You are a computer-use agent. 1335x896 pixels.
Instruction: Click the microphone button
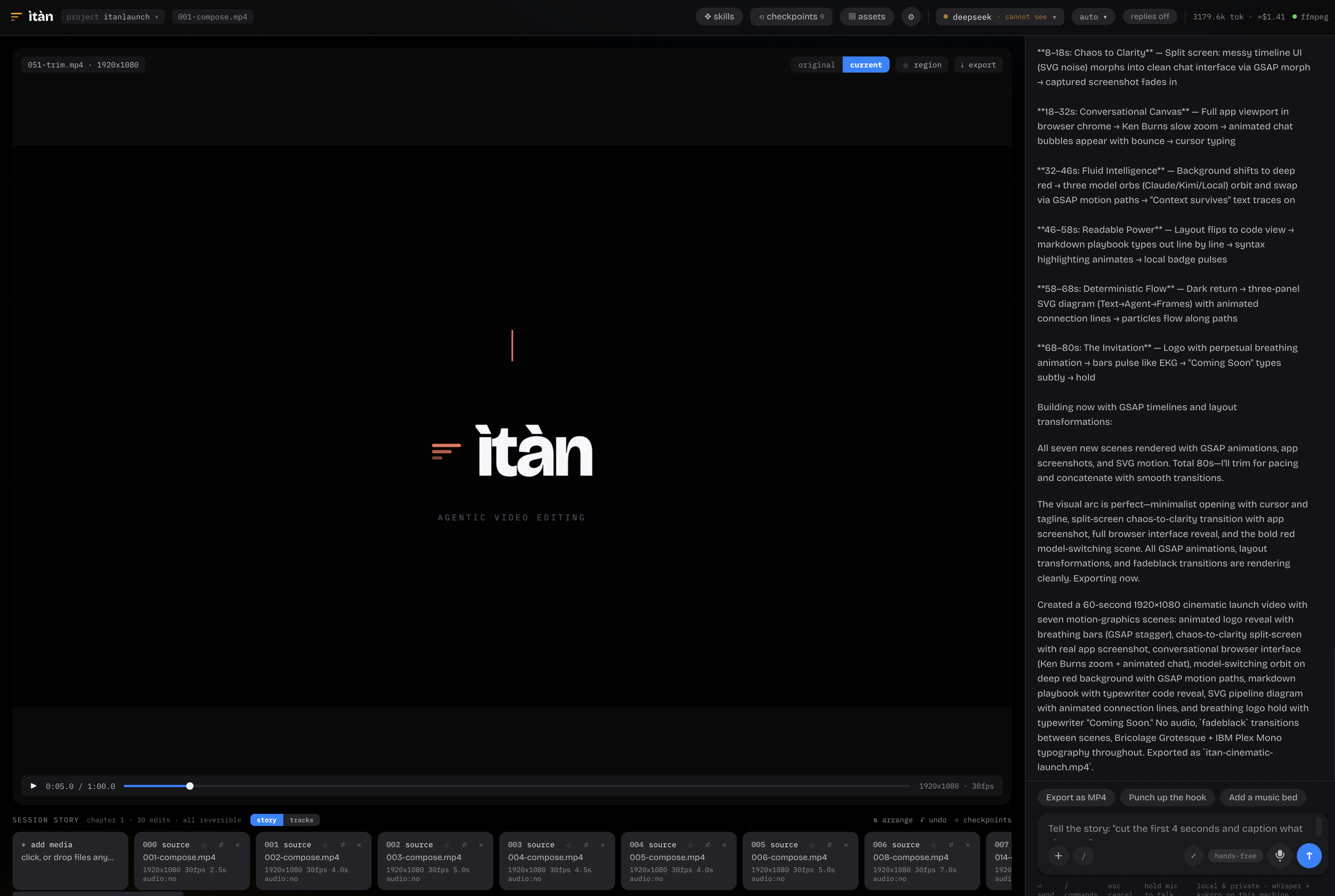[x=1280, y=856]
